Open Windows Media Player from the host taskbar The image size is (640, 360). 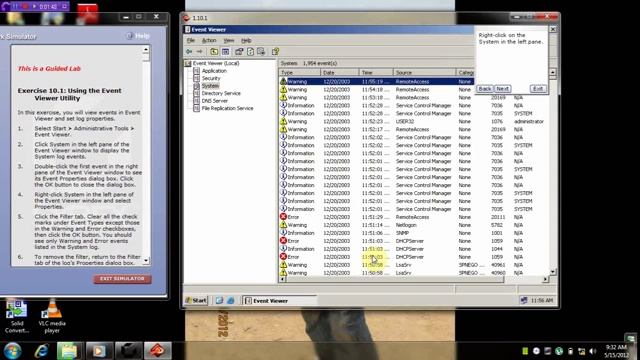pyautogui.click(x=99, y=351)
